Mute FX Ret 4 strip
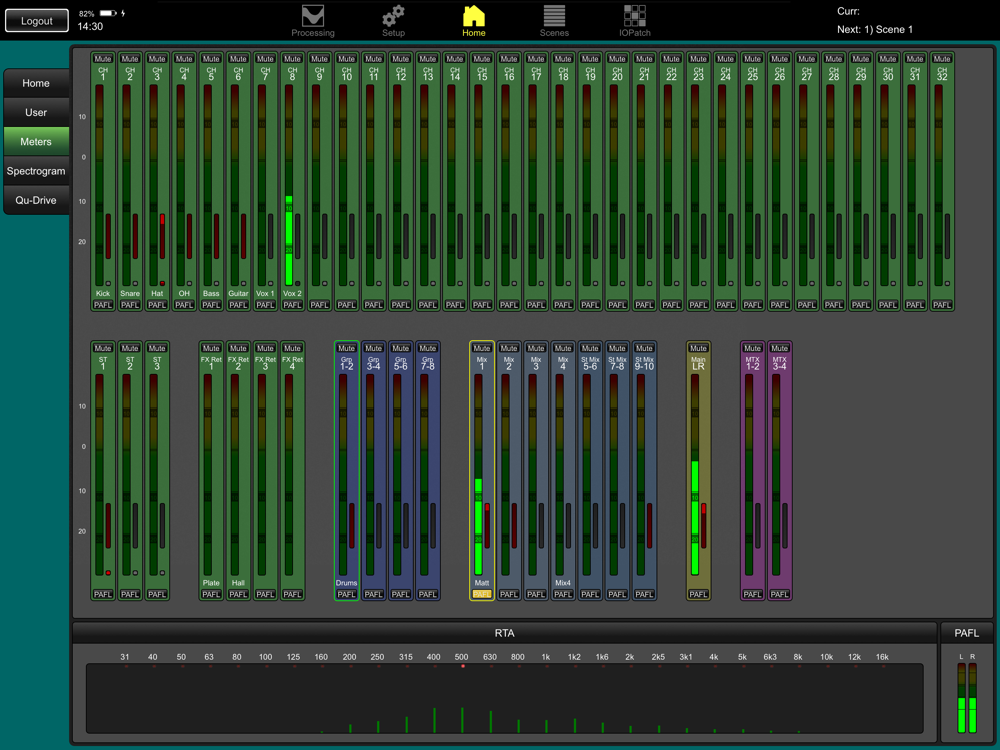 pyautogui.click(x=292, y=348)
